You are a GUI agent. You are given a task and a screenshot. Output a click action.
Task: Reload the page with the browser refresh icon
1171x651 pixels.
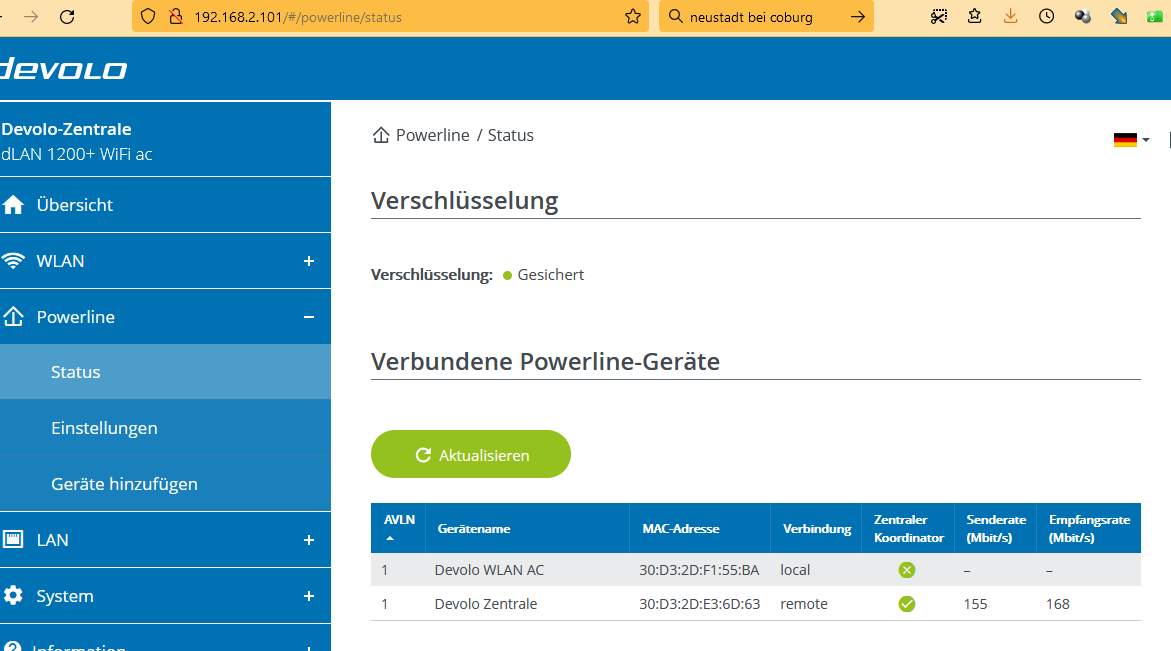point(67,16)
